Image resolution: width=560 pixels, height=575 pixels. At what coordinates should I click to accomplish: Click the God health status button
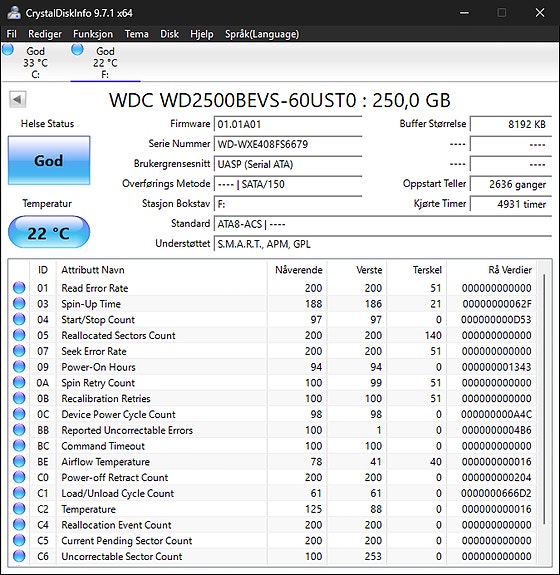49,161
